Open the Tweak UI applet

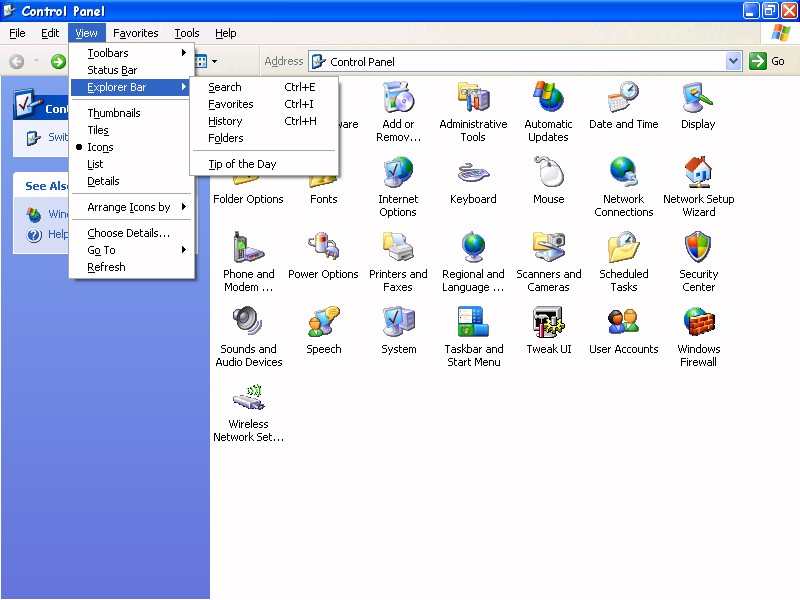(548, 331)
